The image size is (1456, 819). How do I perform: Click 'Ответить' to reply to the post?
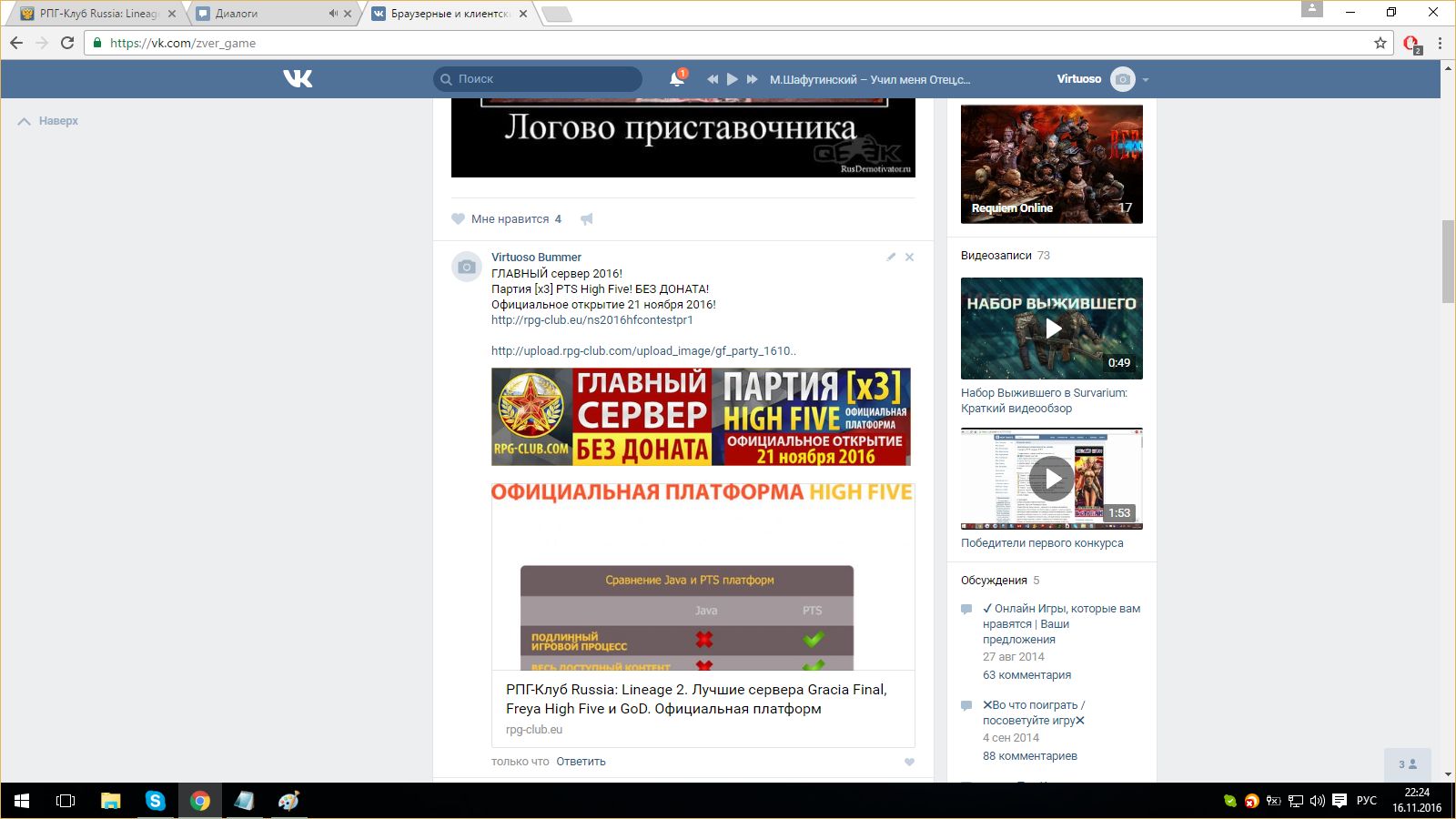coord(581,762)
